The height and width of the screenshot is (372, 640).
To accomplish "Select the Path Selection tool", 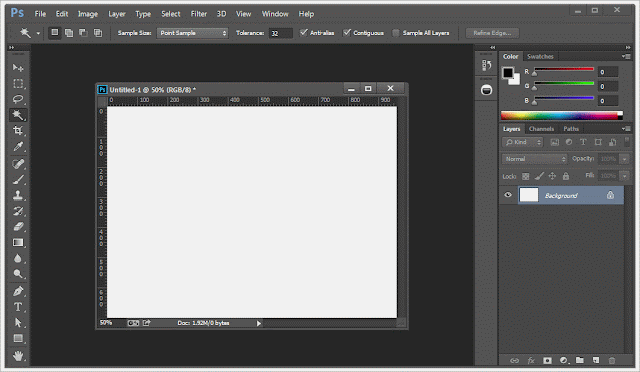I will 18,323.
